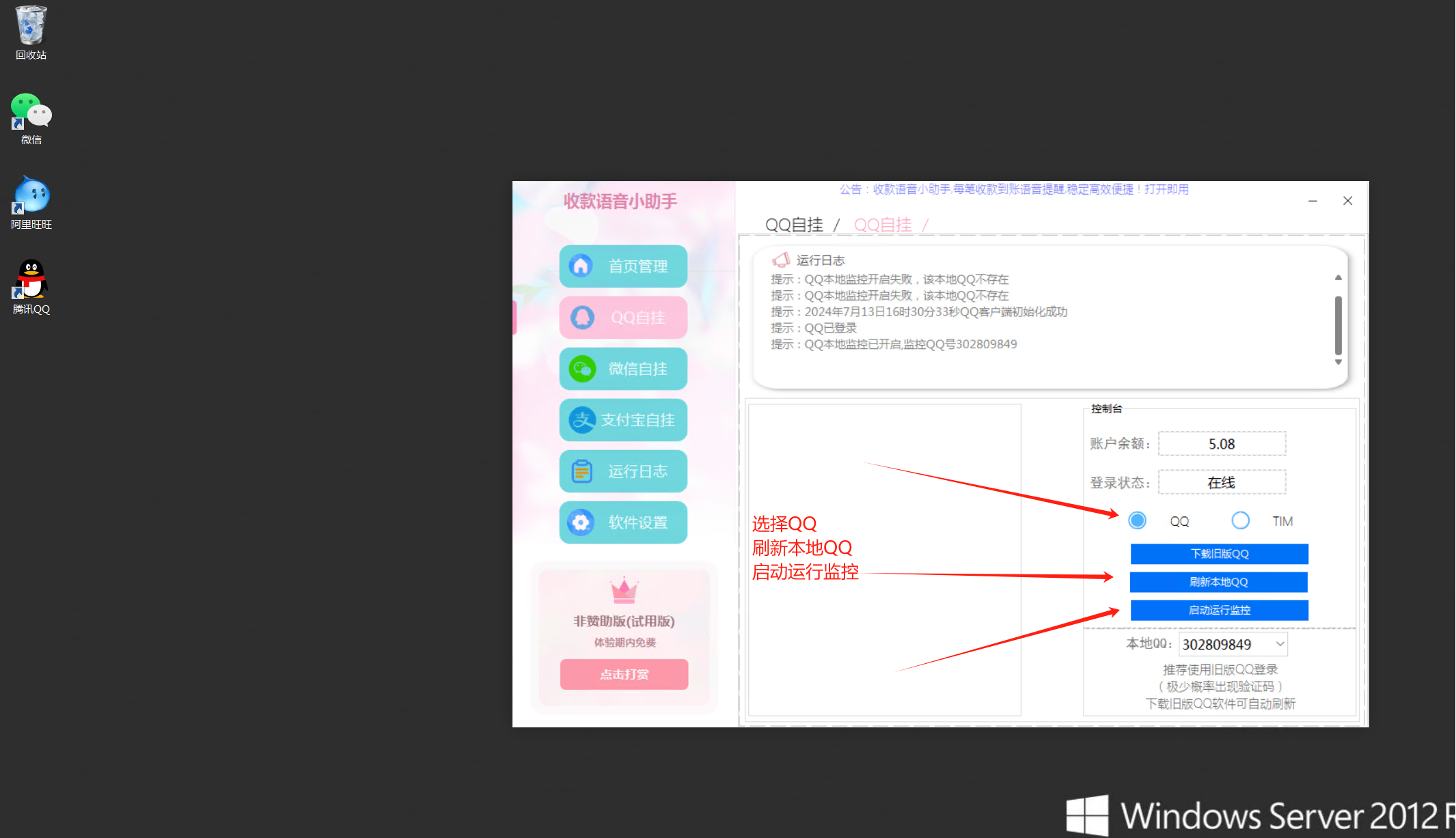Click log line '提示：QQ已登录'
1456x838 pixels.
click(x=814, y=328)
